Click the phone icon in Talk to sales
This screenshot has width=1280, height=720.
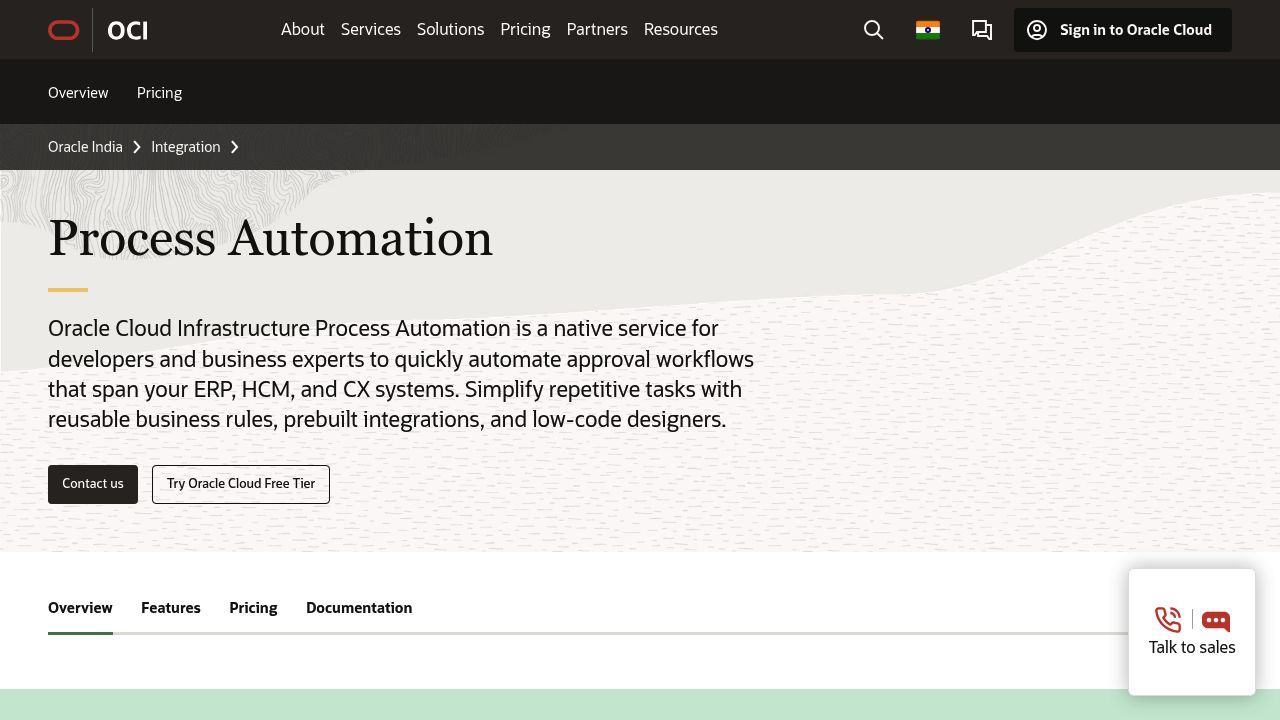tap(1168, 620)
